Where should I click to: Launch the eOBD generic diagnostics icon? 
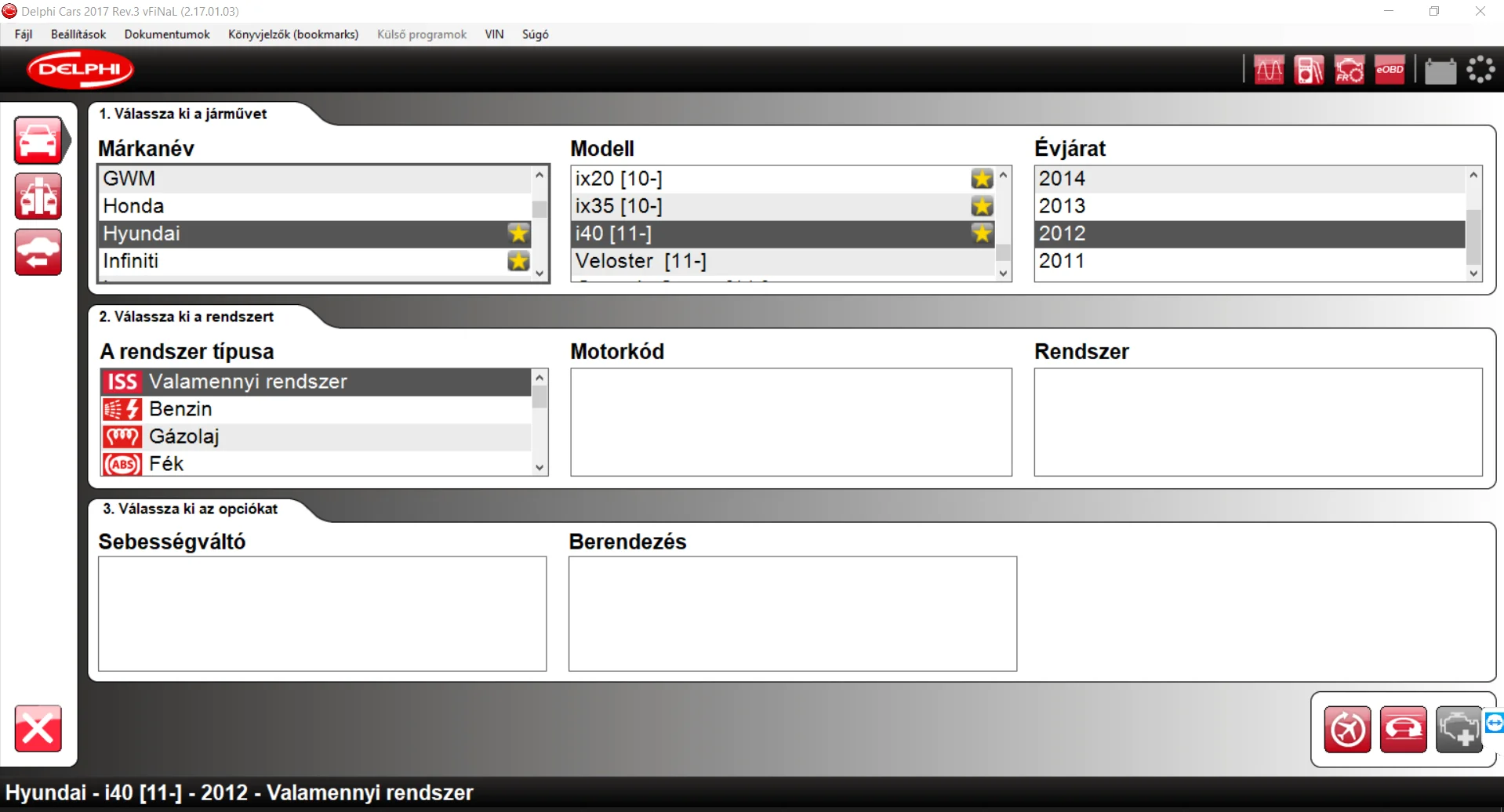pos(1390,70)
